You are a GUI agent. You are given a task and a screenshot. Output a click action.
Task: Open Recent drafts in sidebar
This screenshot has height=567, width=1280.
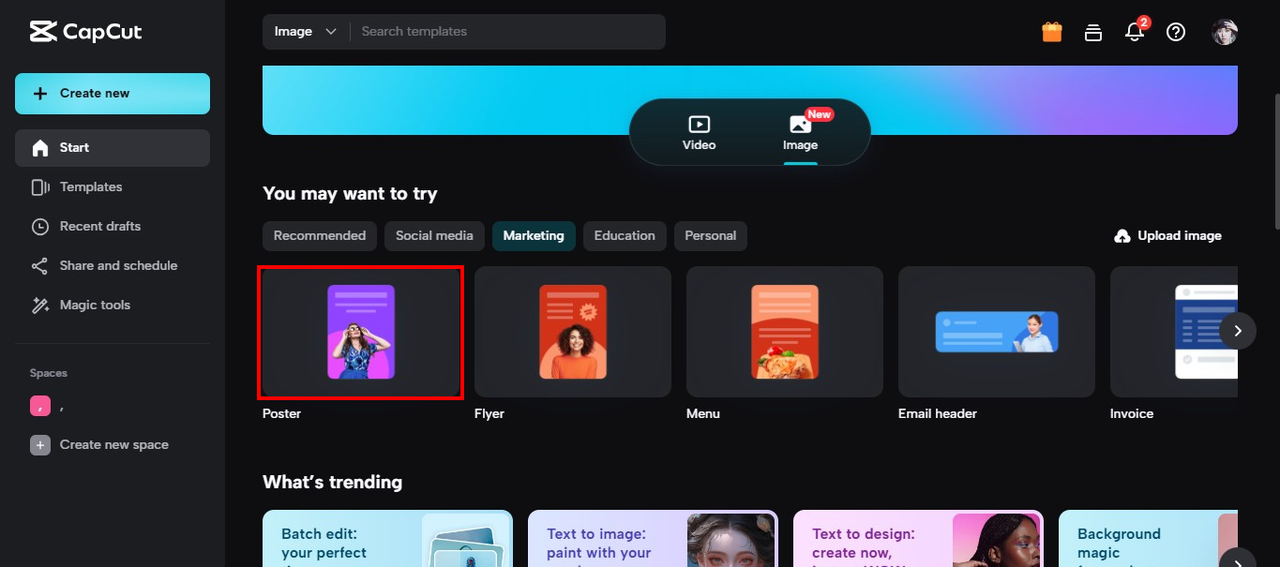click(x=112, y=226)
